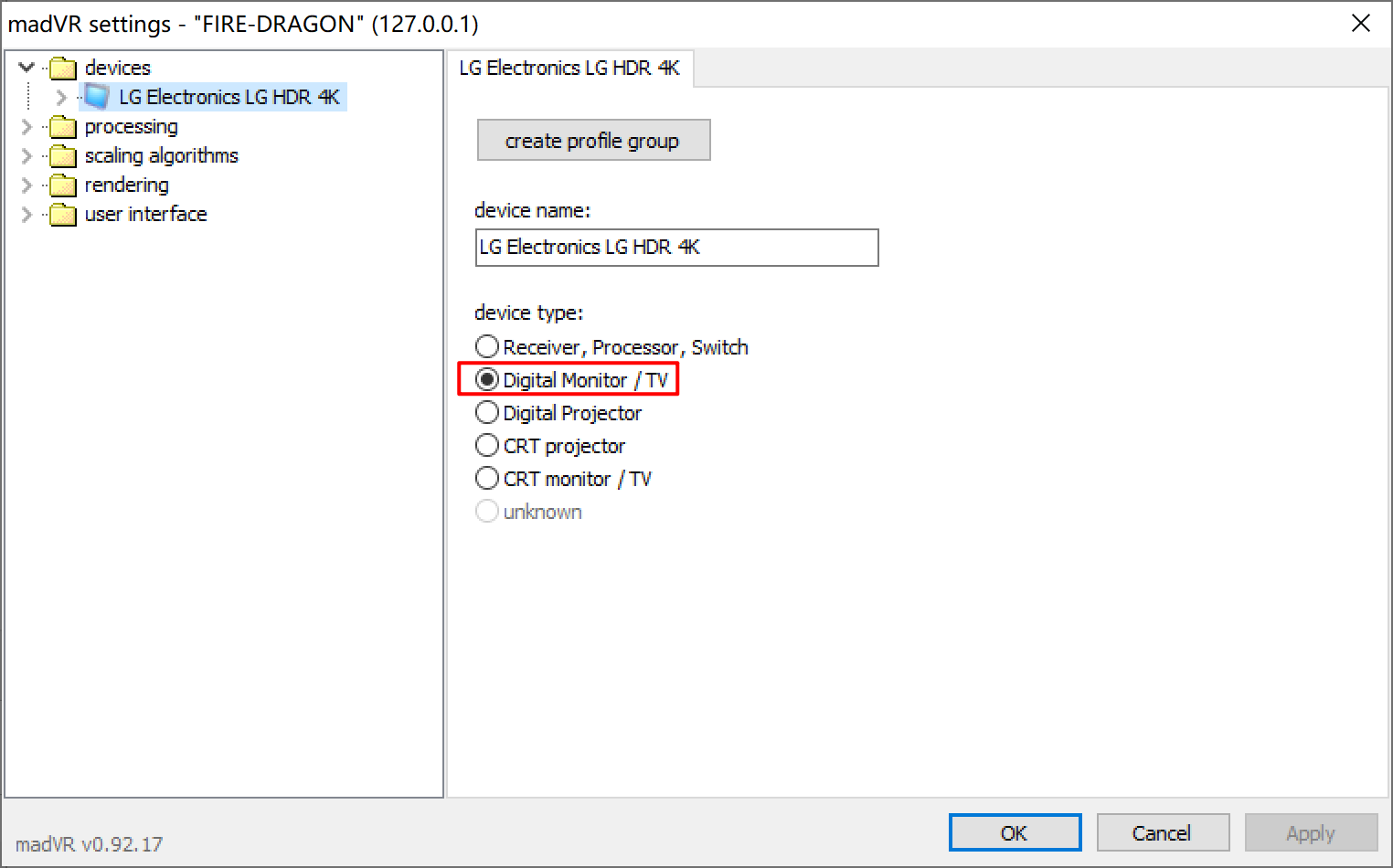Confirm settings with OK button
This screenshot has width=1393, height=868.
[1015, 832]
